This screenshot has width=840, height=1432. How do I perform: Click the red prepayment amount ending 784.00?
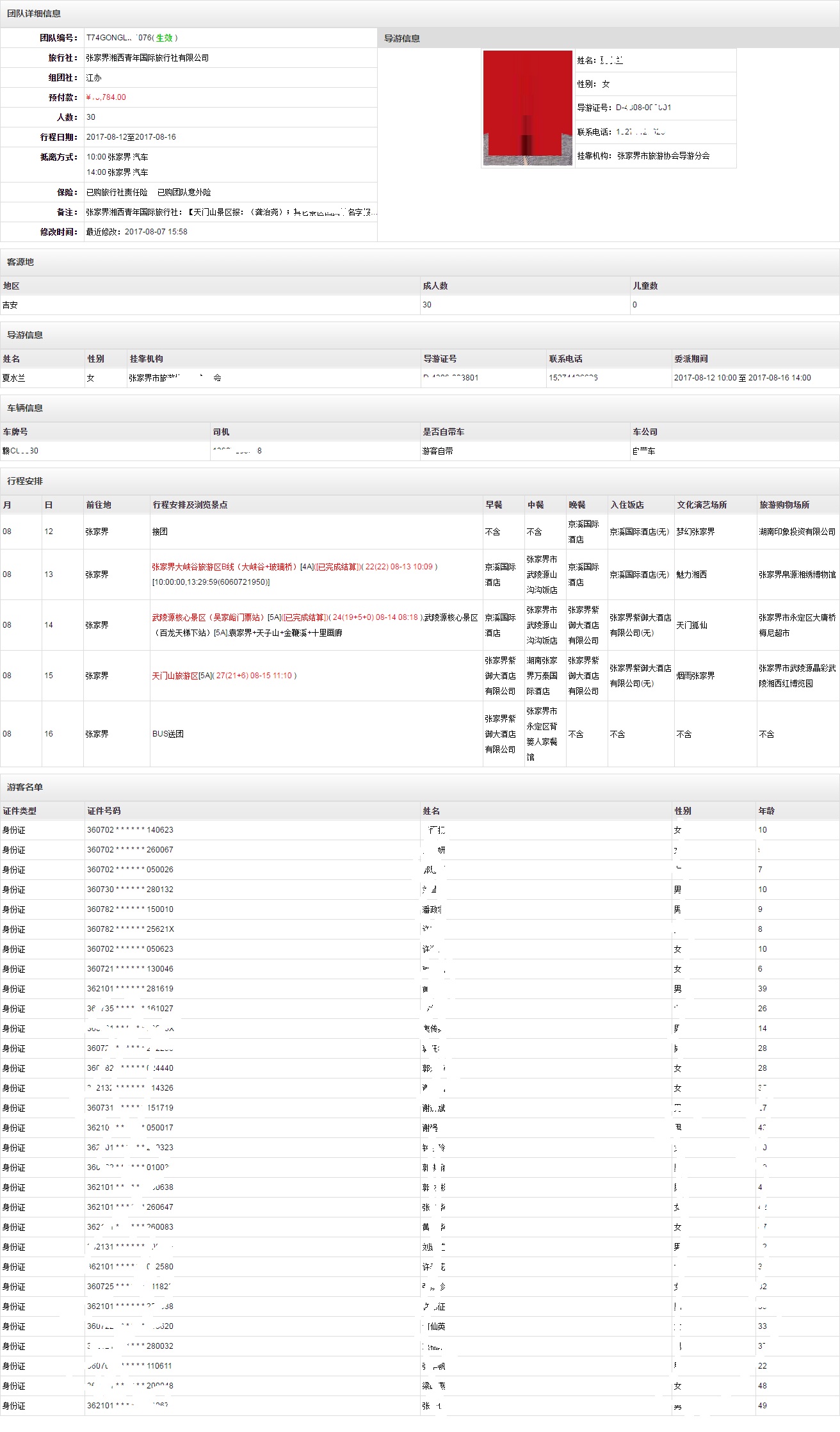(106, 97)
